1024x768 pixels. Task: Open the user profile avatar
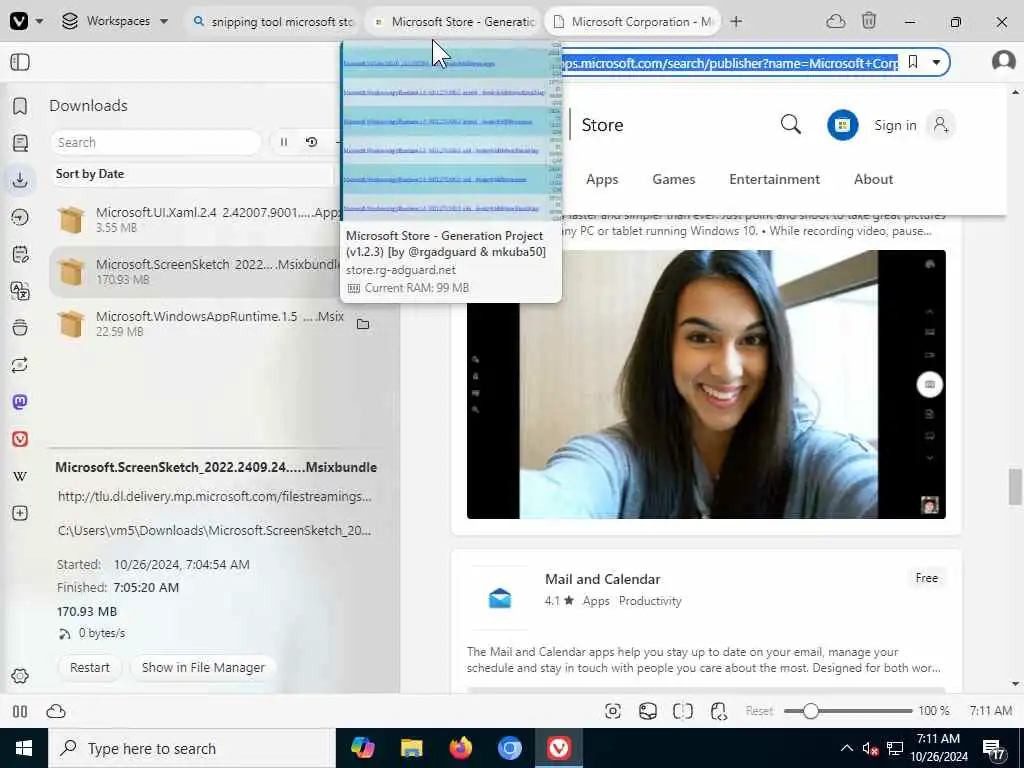tap(1003, 61)
